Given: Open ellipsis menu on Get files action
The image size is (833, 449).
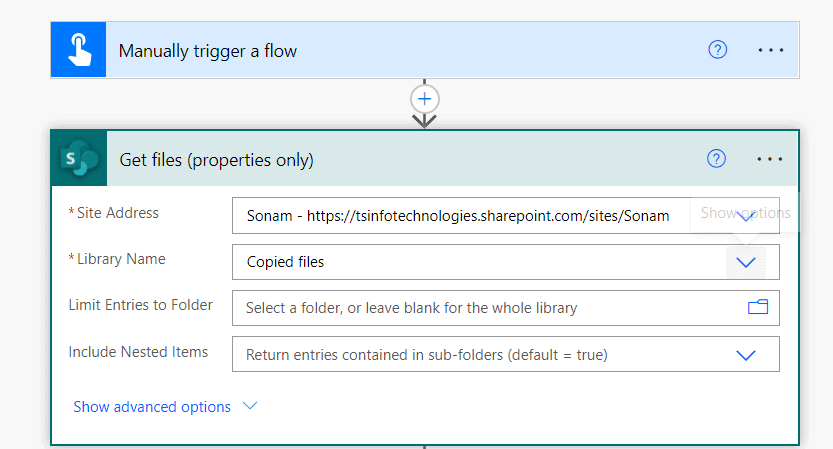Looking at the screenshot, I should coord(770,158).
